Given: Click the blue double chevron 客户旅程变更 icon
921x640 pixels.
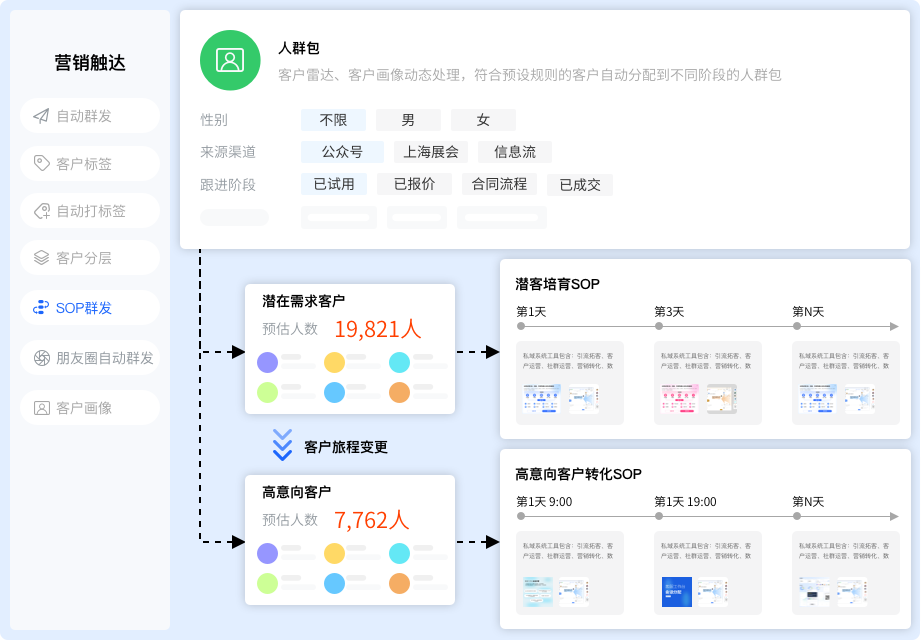Looking at the screenshot, I should [283, 445].
